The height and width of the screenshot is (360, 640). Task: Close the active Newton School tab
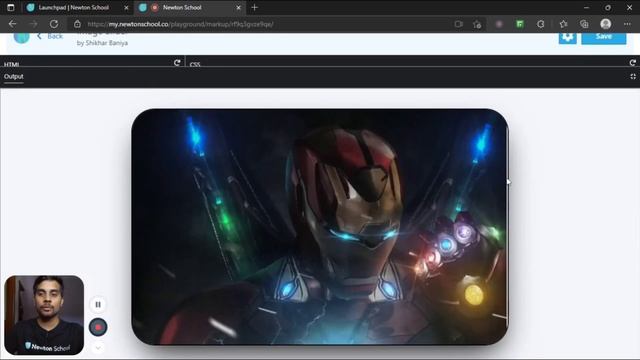click(x=238, y=7)
